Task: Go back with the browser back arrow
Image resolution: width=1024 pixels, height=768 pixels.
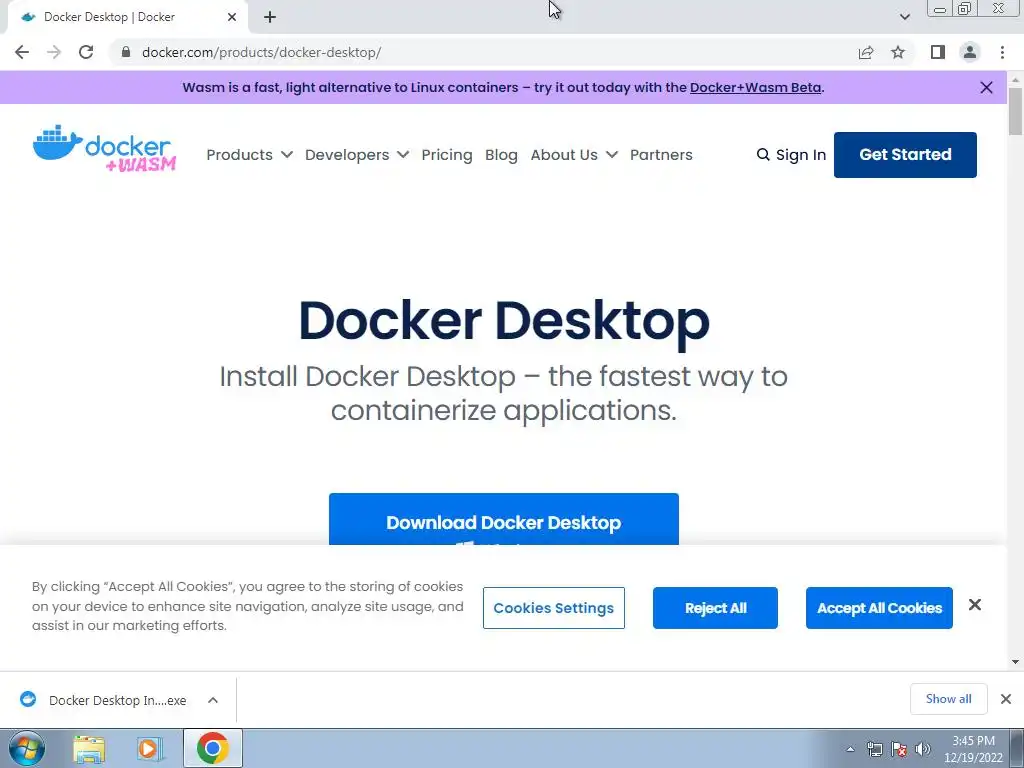Action: [x=22, y=52]
